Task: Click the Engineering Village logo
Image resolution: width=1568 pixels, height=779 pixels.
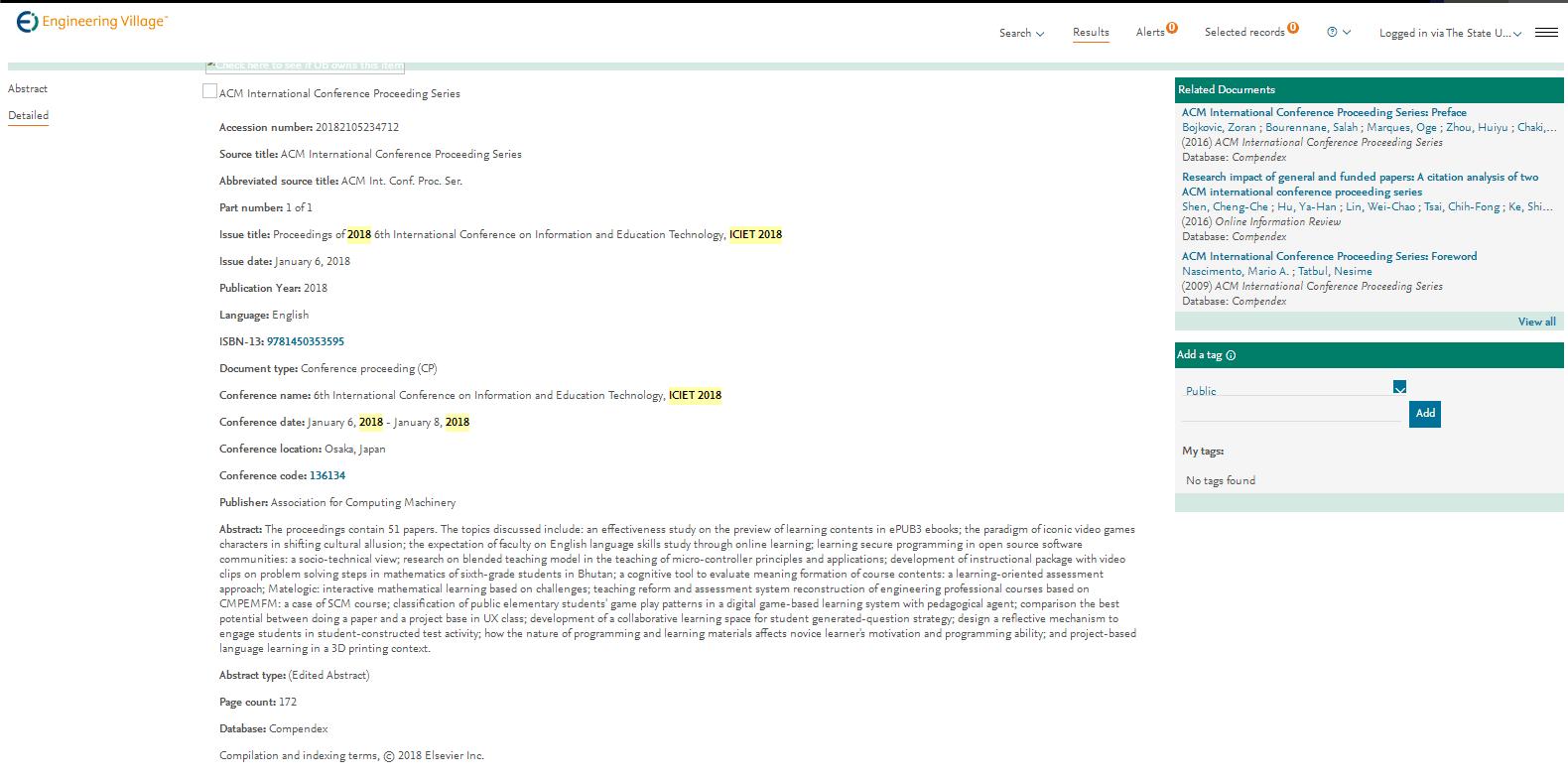Action: pyautogui.click(x=91, y=22)
